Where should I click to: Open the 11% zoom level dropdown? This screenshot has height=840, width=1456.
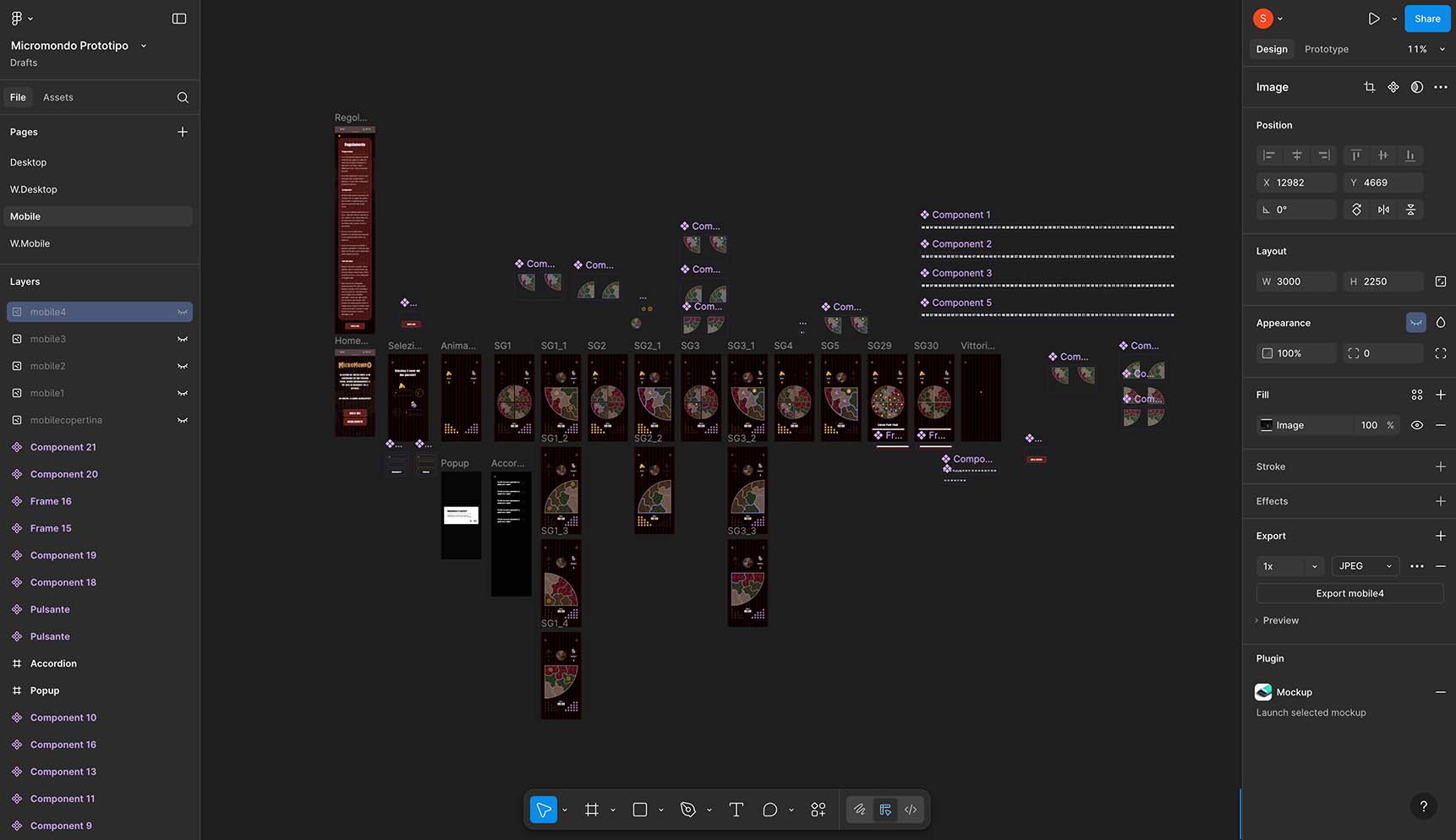(1426, 49)
